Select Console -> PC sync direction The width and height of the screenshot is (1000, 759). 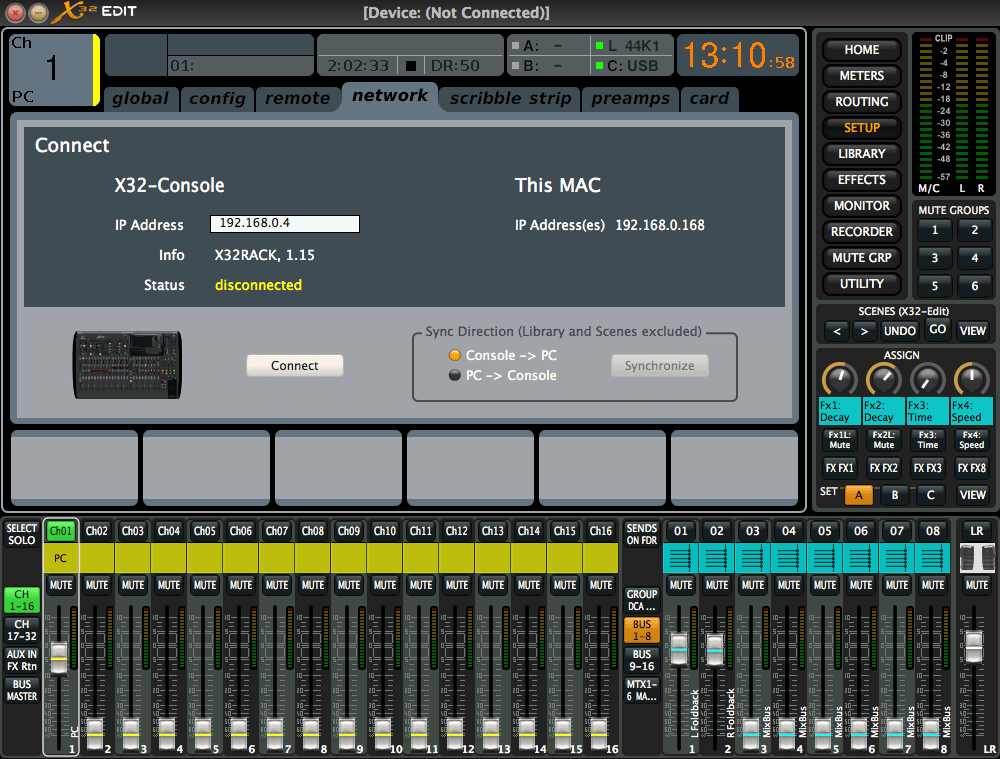pyautogui.click(x=503, y=355)
